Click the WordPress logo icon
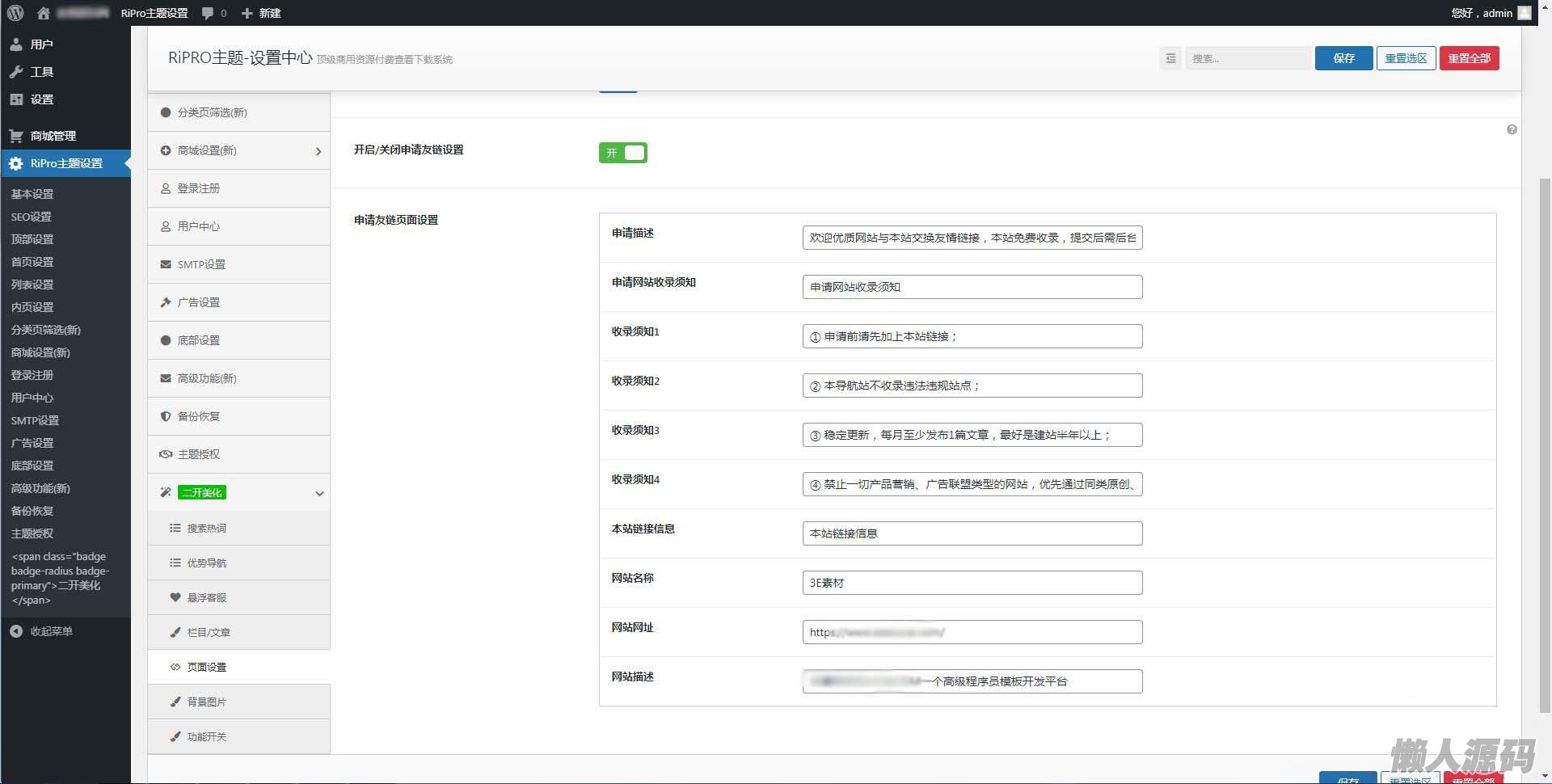This screenshot has height=784, width=1552. [15, 13]
